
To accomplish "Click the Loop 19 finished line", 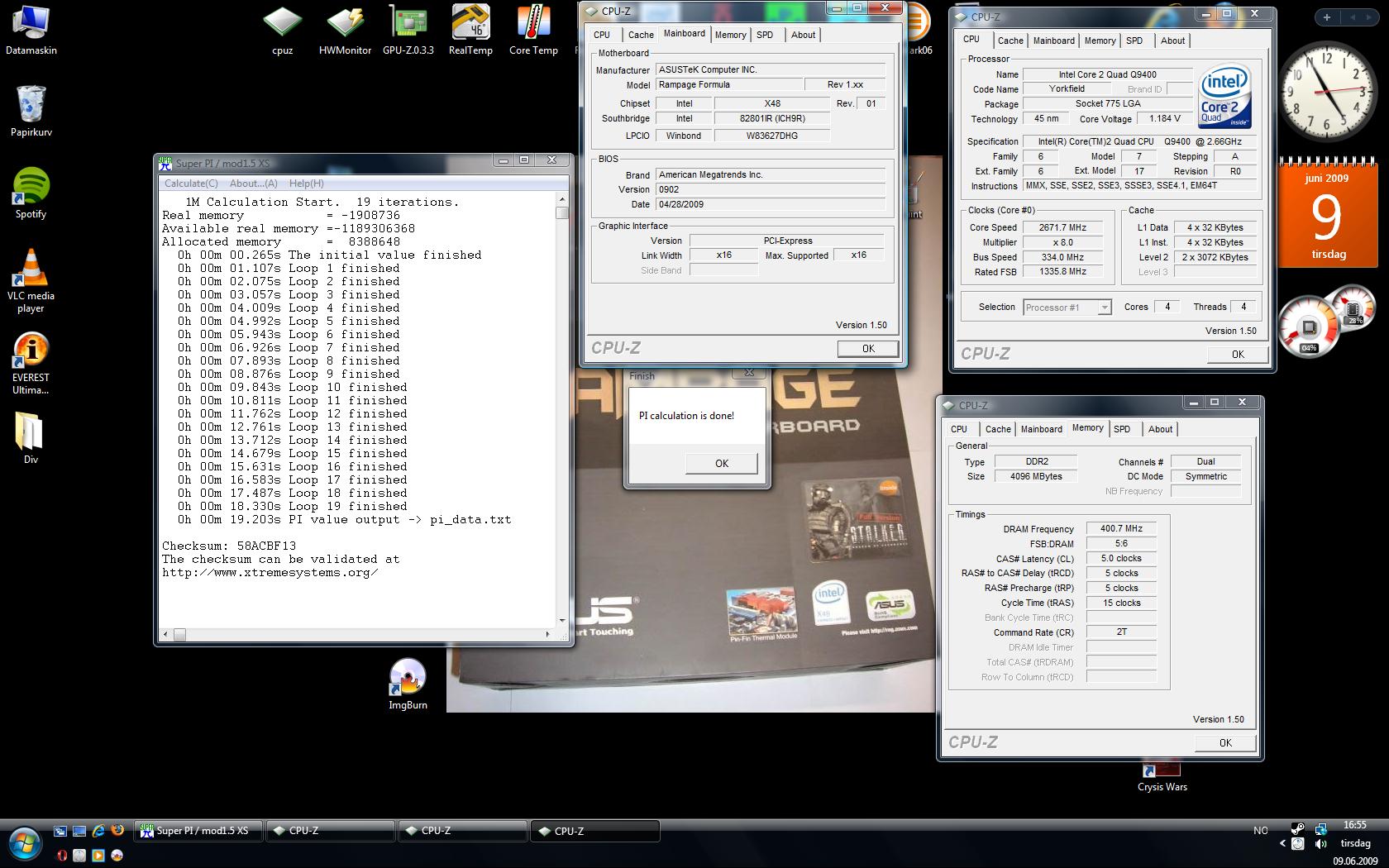I will (x=292, y=506).
